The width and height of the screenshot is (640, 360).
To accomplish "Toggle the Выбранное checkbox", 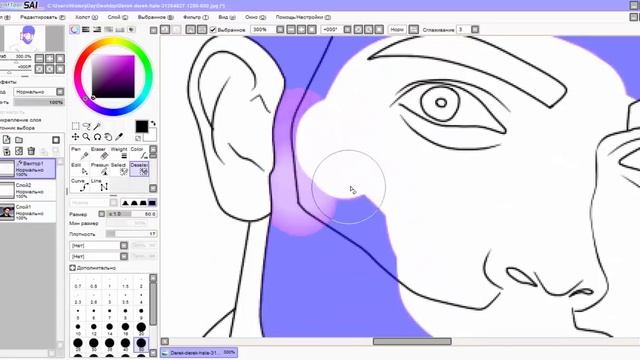I will (213, 29).
